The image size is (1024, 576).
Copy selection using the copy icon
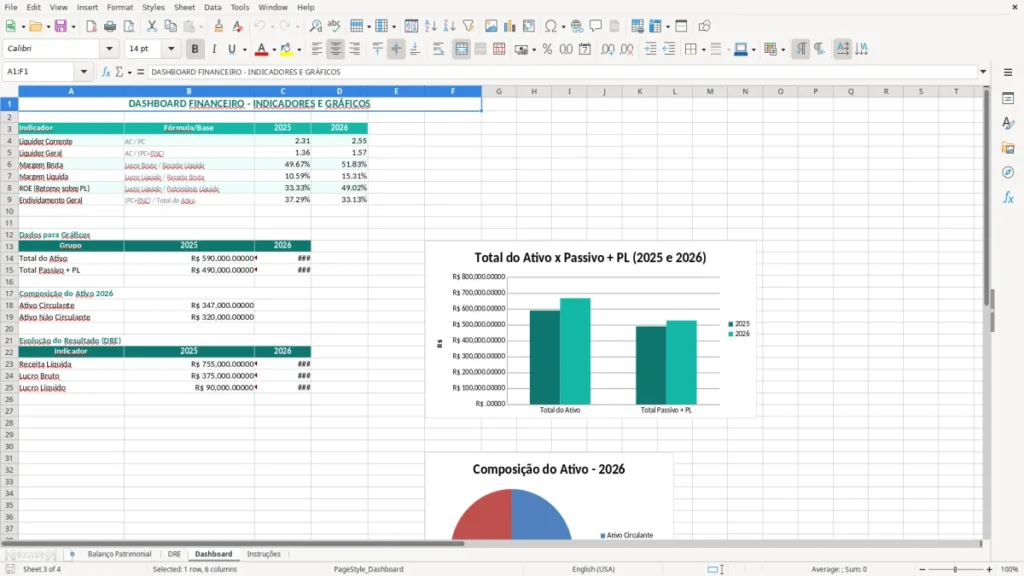pos(170,26)
